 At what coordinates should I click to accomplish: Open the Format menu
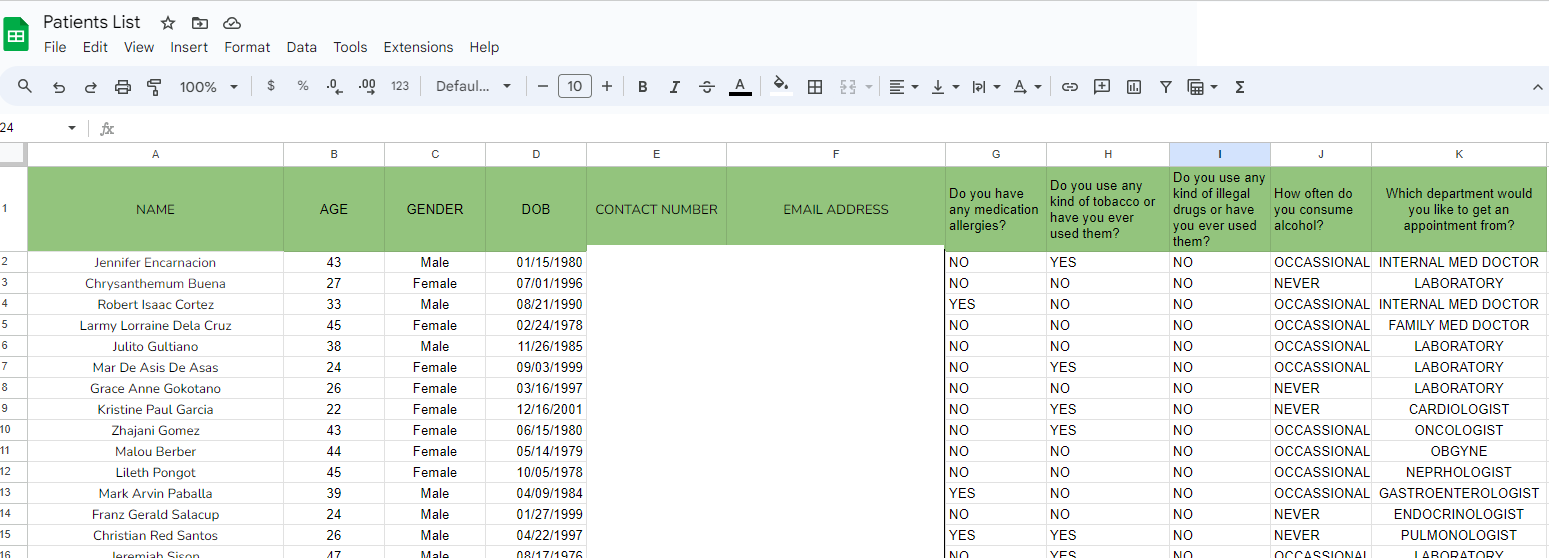[247, 47]
